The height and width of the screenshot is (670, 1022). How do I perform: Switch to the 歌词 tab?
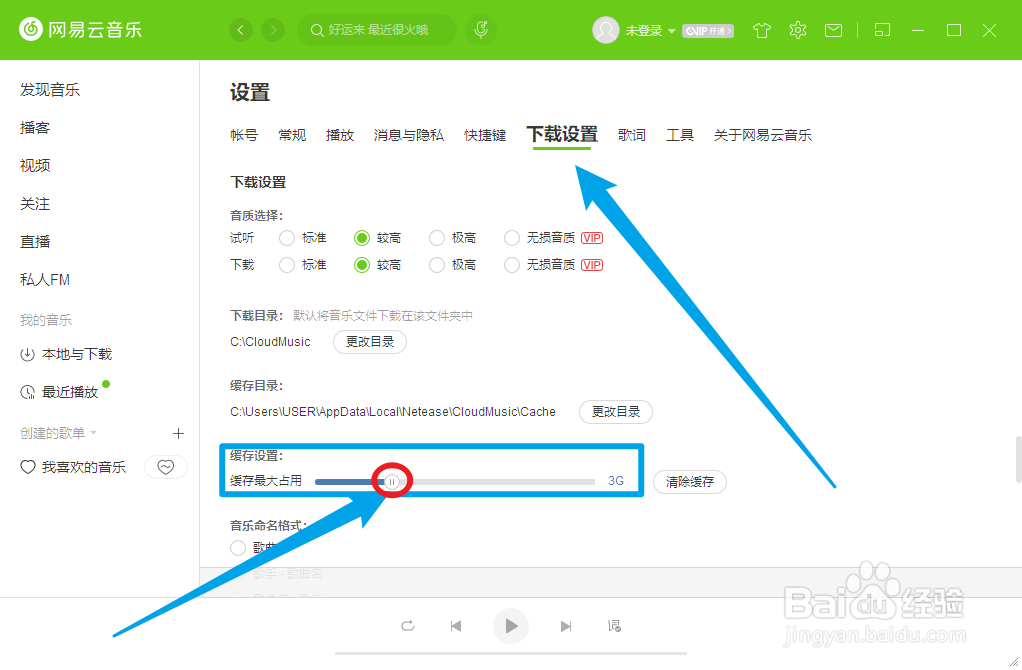[x=632, y=136]
